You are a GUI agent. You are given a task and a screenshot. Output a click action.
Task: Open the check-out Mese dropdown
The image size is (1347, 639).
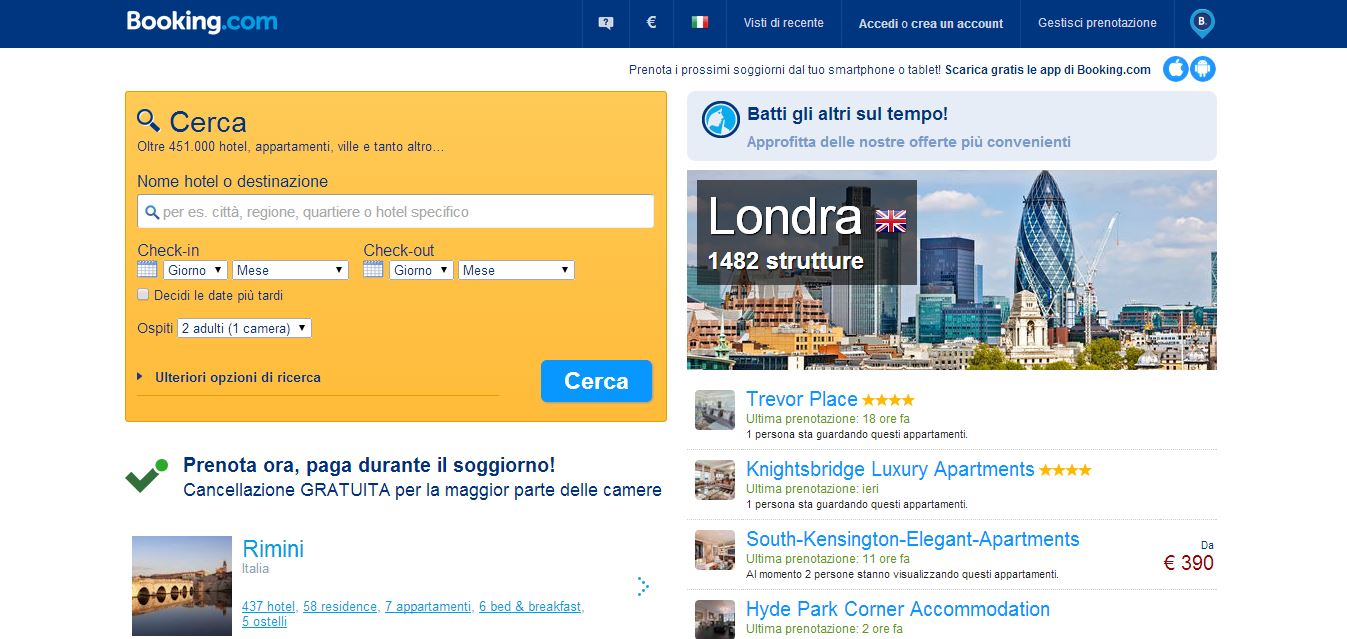516,270
